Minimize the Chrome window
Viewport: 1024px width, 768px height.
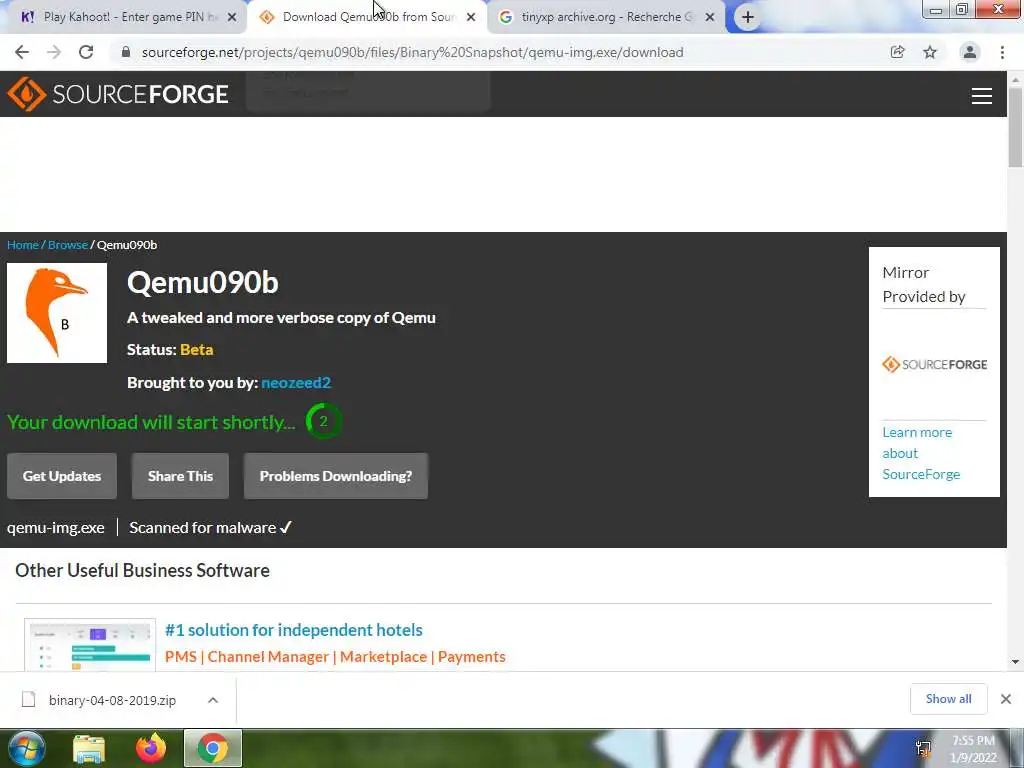coord(936,9)
